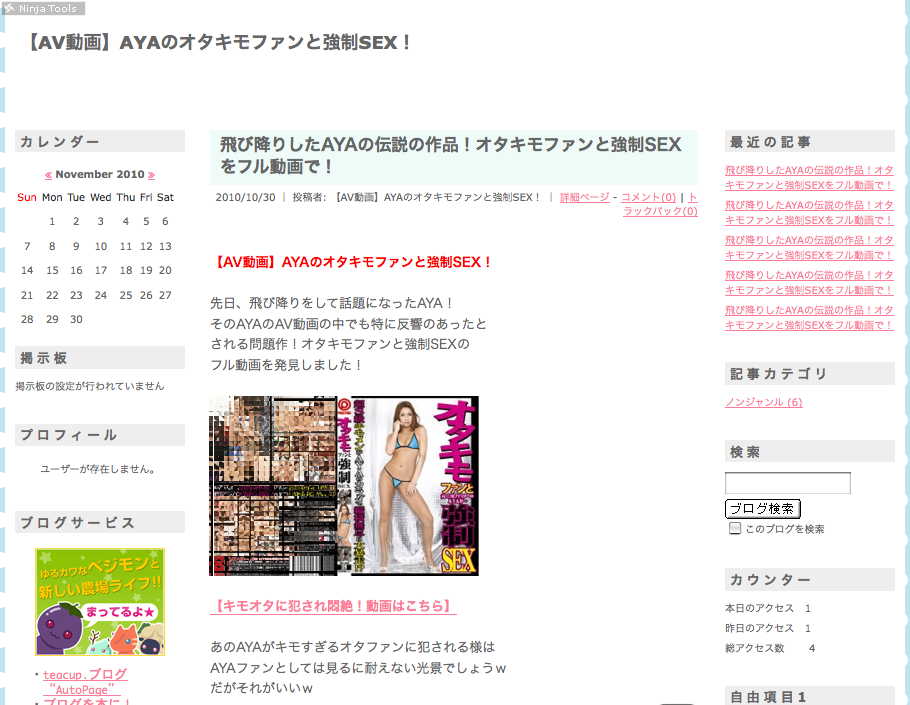Go to next month in calendar
910x705 pixels.
[x=151, y=175]
